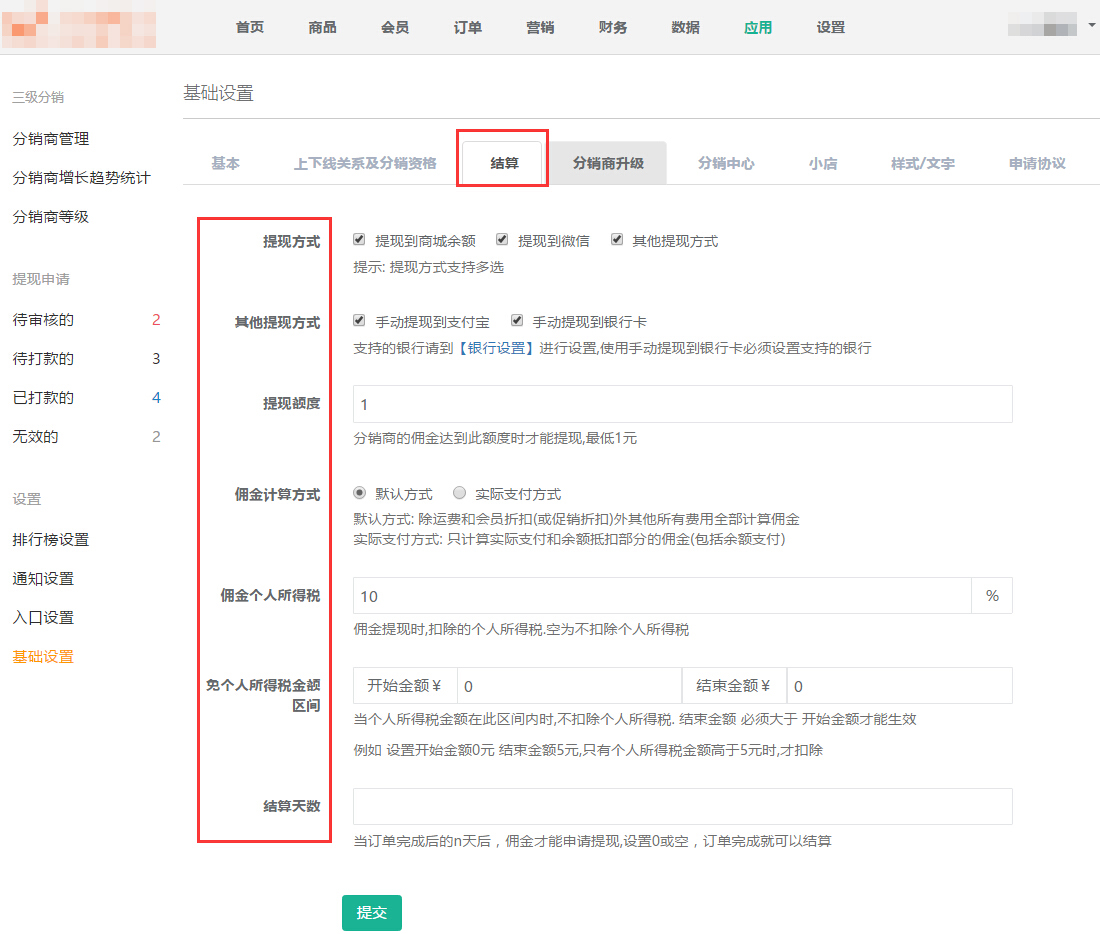Go to 订单 in top menu

pyautogui.click(x=467, y=27)
